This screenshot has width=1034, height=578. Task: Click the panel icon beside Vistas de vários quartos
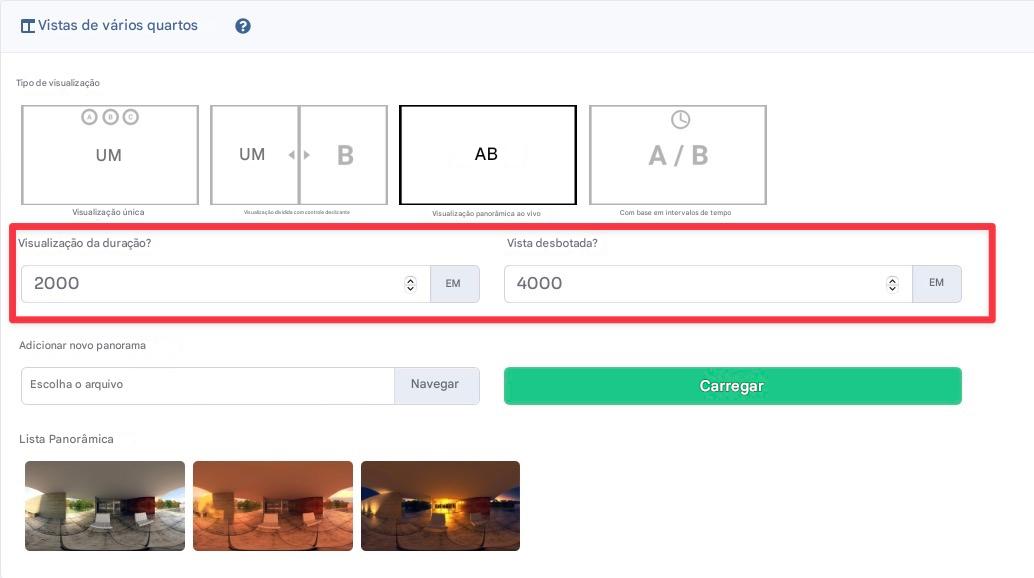(27, 26)
